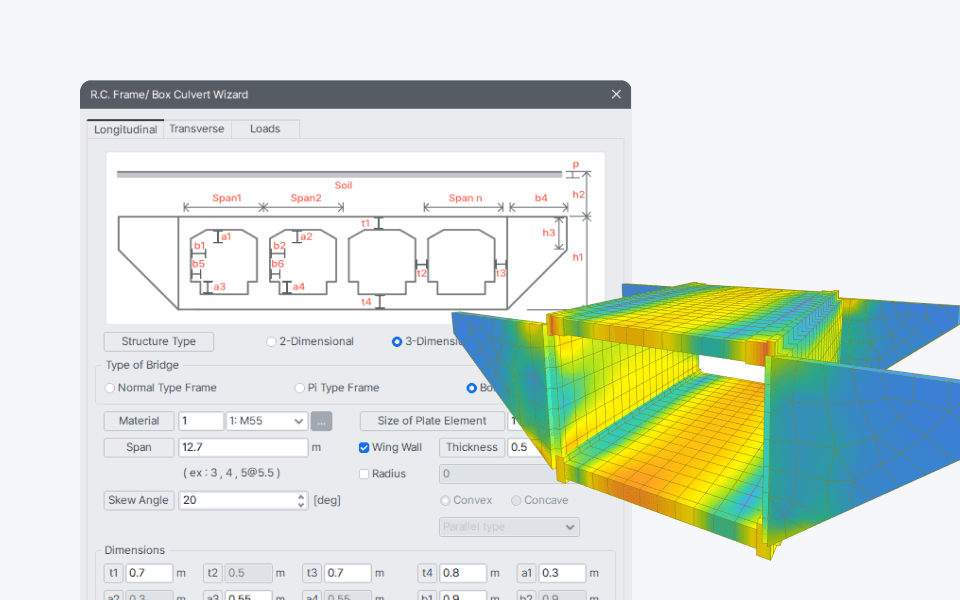Close the Box Culvert Wizard dialog
The height and width of the screenshot is (600, 960).
[x=616, y=95]
